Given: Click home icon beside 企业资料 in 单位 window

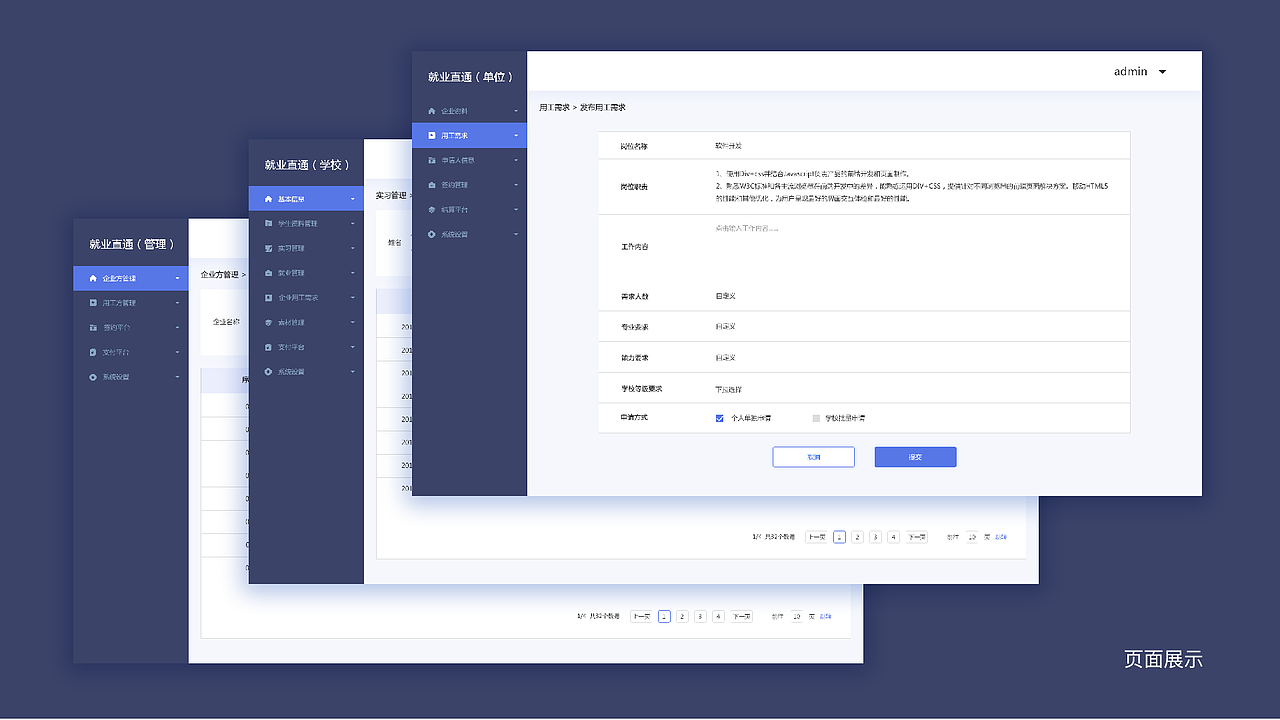Looking at the screenshot, I should point(431,111).
